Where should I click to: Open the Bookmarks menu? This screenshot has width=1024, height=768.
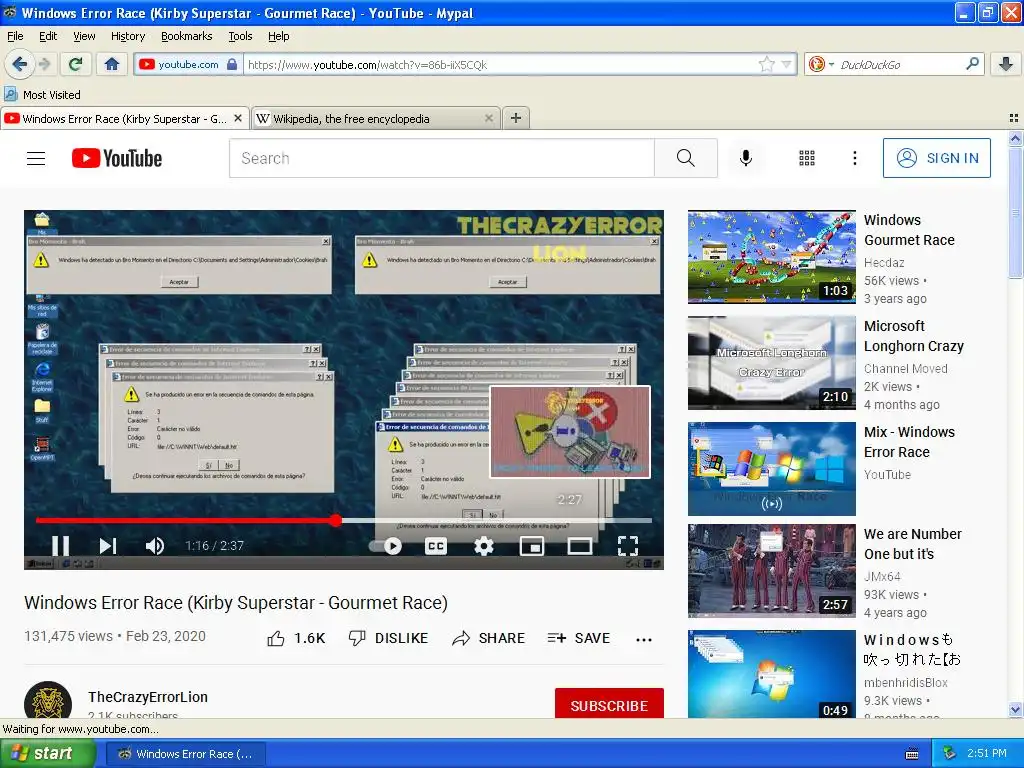point(186,36)
